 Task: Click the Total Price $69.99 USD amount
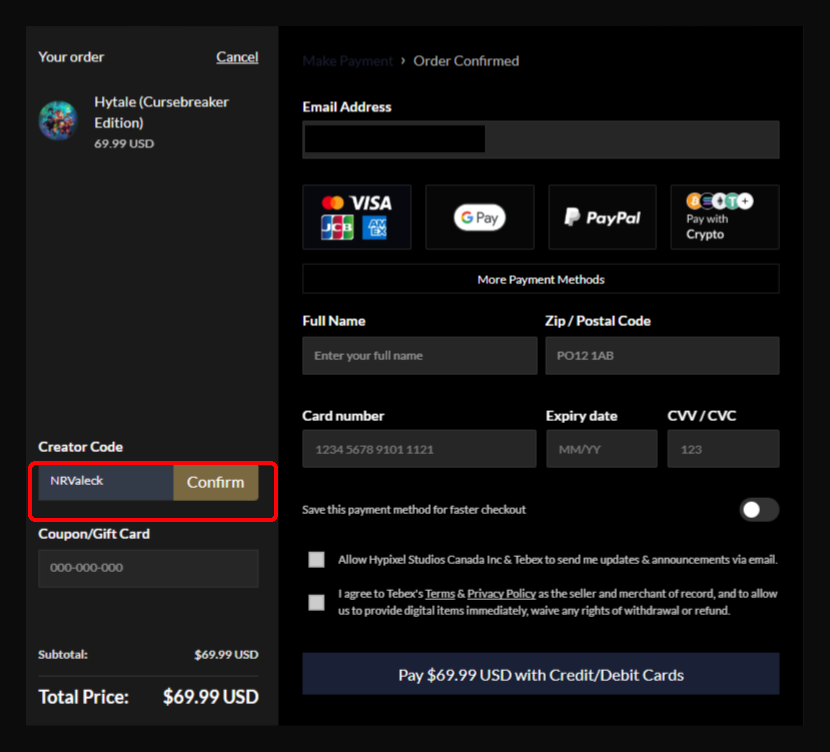point(211,697)
